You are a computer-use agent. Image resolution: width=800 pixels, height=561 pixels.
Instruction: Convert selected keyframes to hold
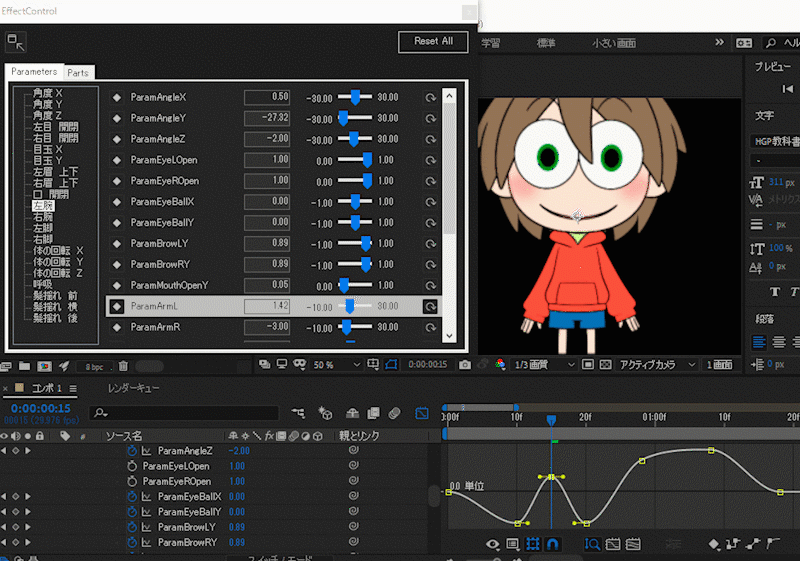pos(733,544)
